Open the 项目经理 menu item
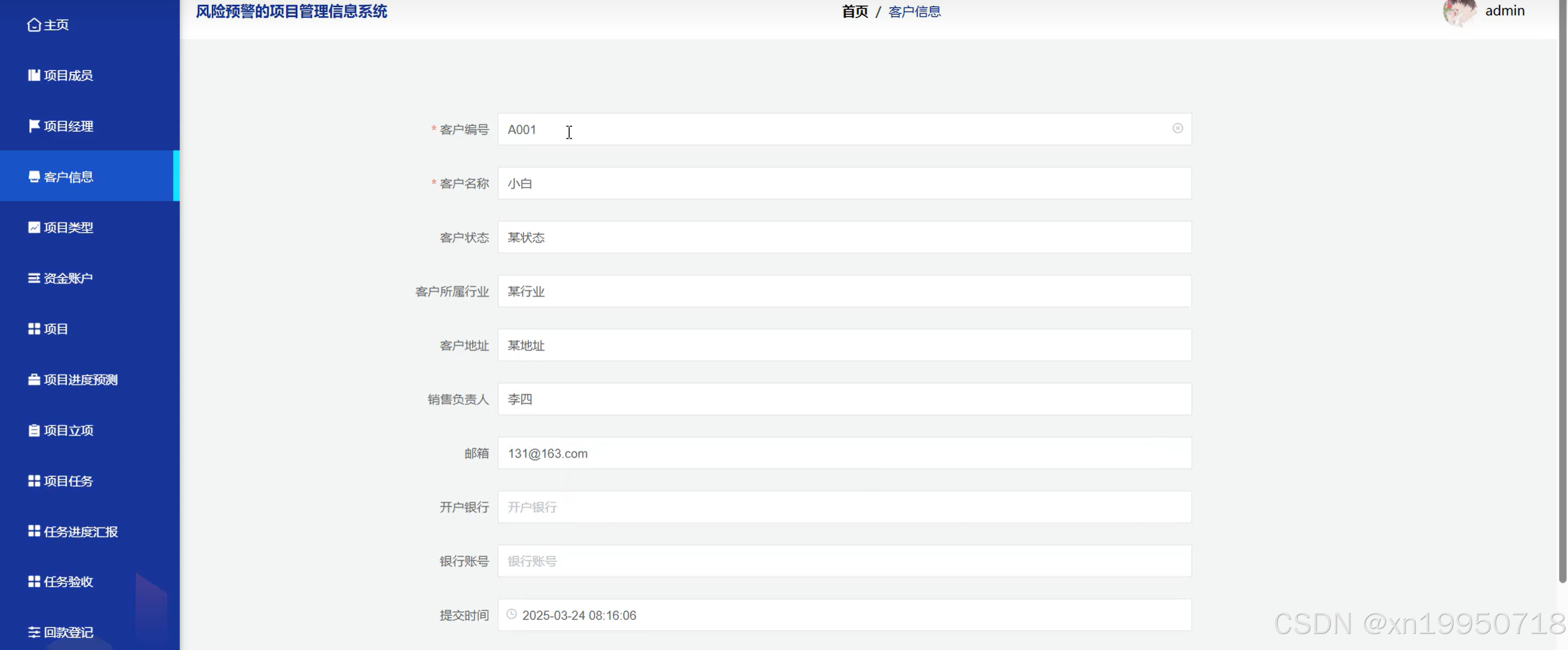This screenshot has width=1568, height=650. pyautogui.click(x=90, y=126)
